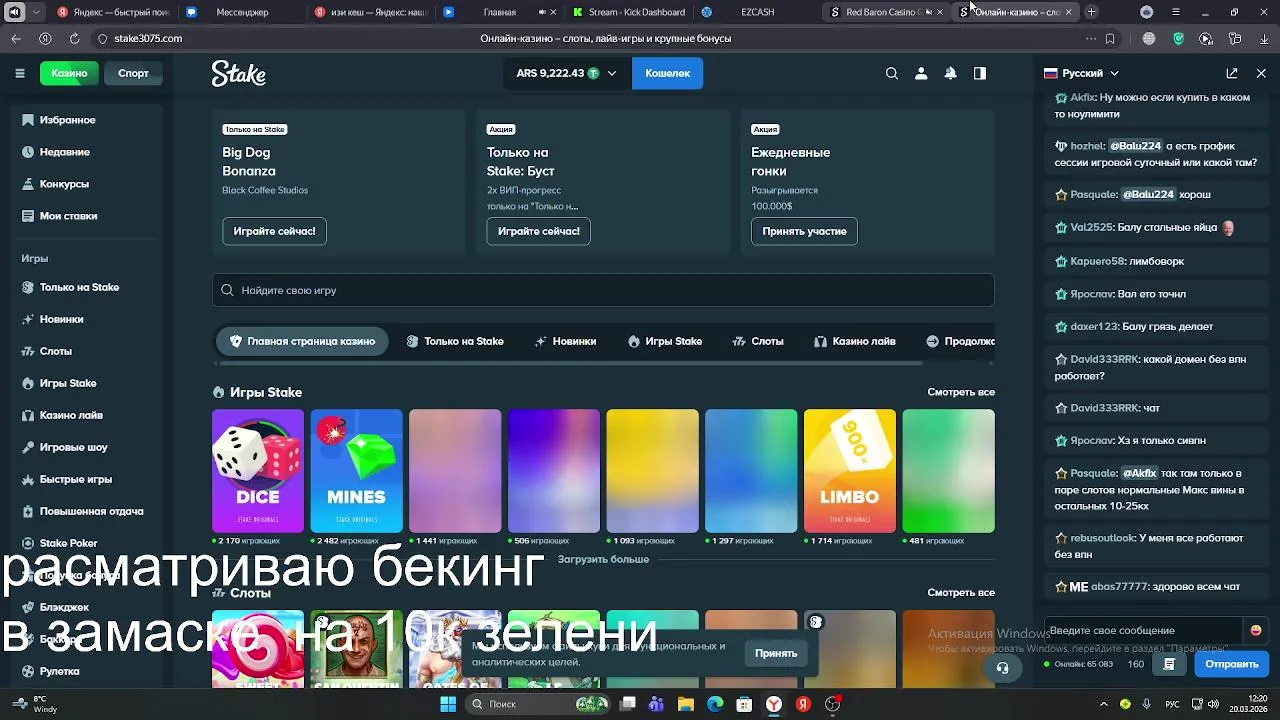Expand the Русский language dropdown
1280x720 pixels.
click(1114, 73)
